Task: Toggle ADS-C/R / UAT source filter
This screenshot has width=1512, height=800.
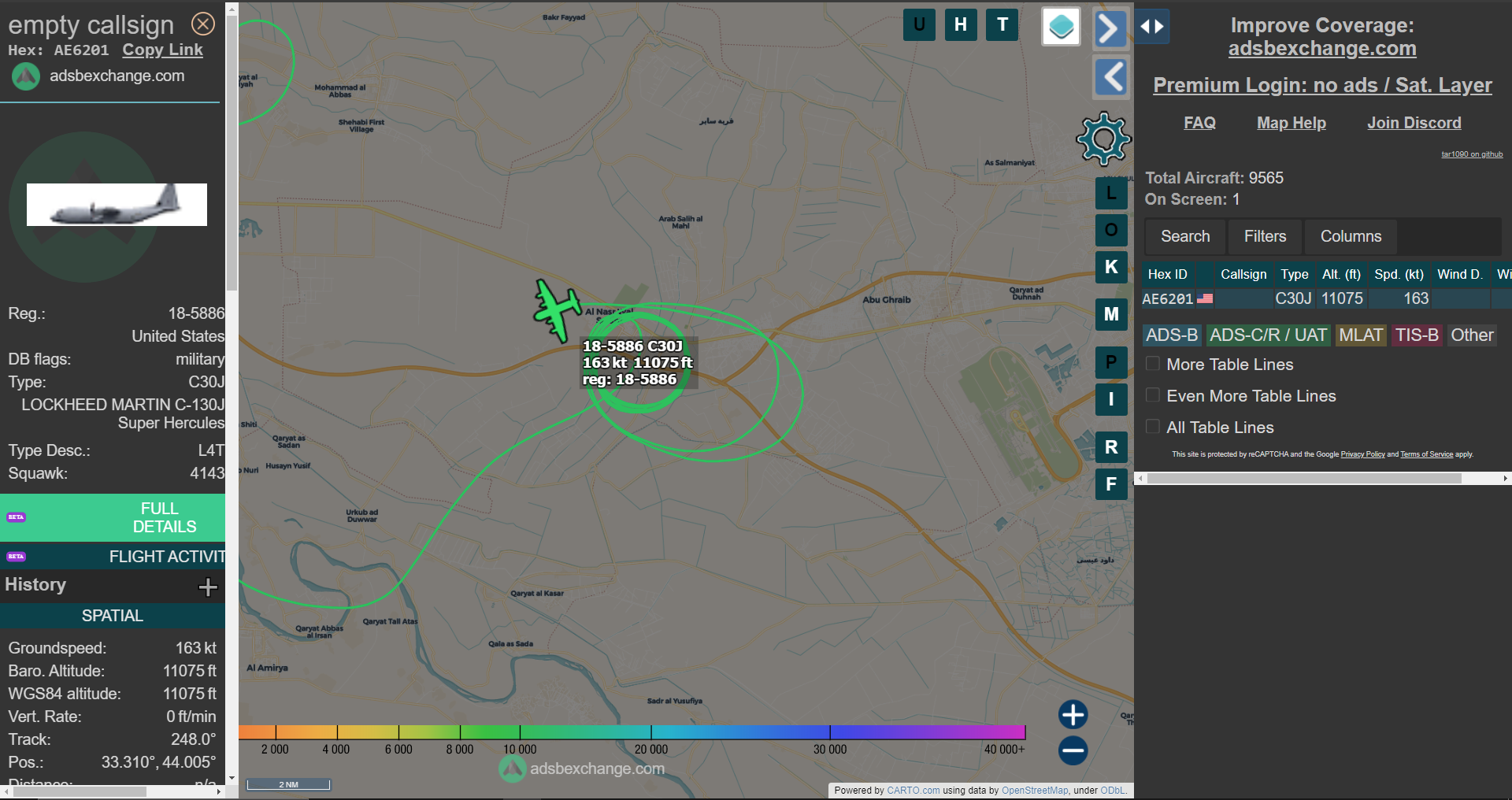Action: pyautogui.click(x=1268, y=335)
